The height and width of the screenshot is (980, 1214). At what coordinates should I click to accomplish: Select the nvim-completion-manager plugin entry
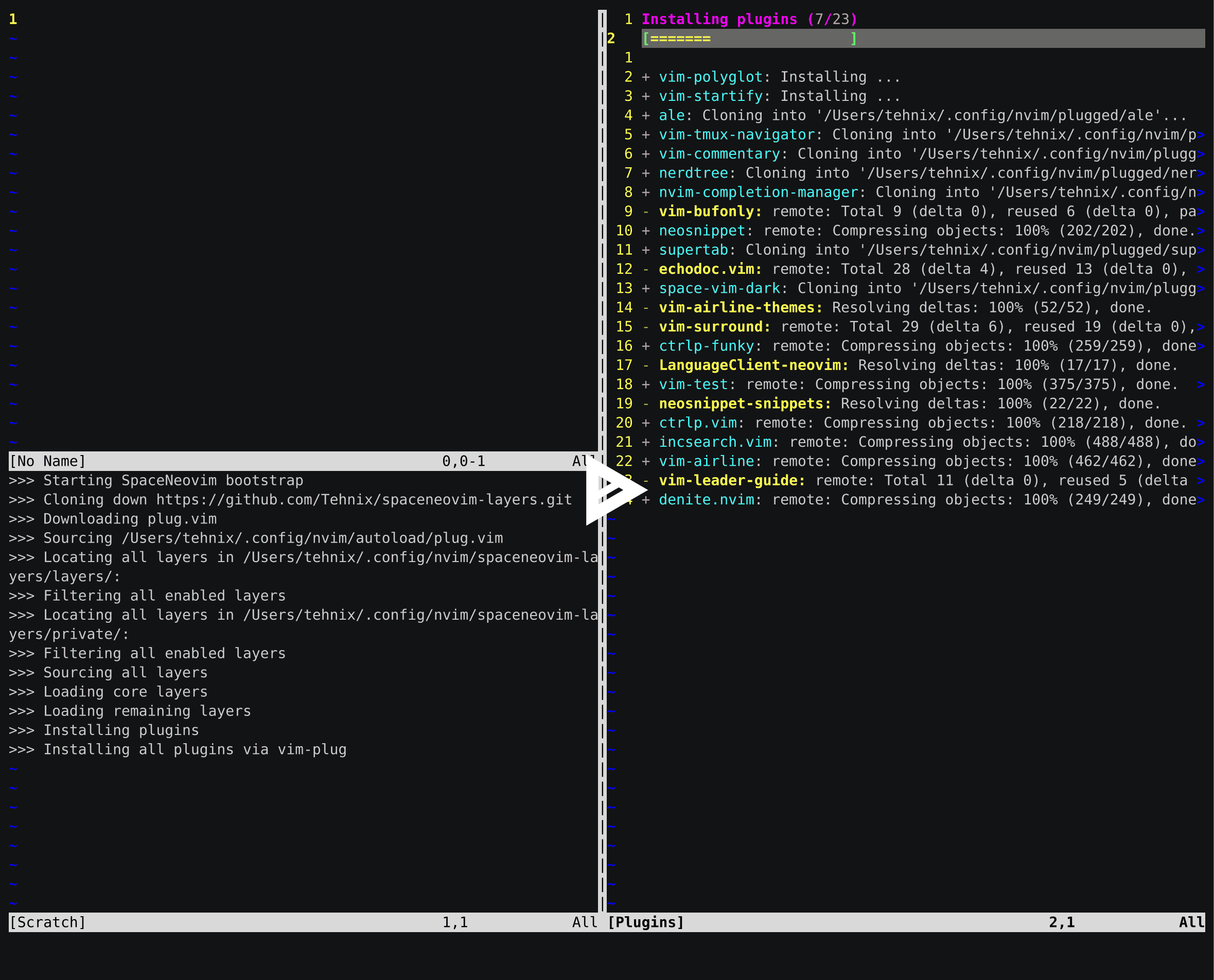(x=923, y=192)
